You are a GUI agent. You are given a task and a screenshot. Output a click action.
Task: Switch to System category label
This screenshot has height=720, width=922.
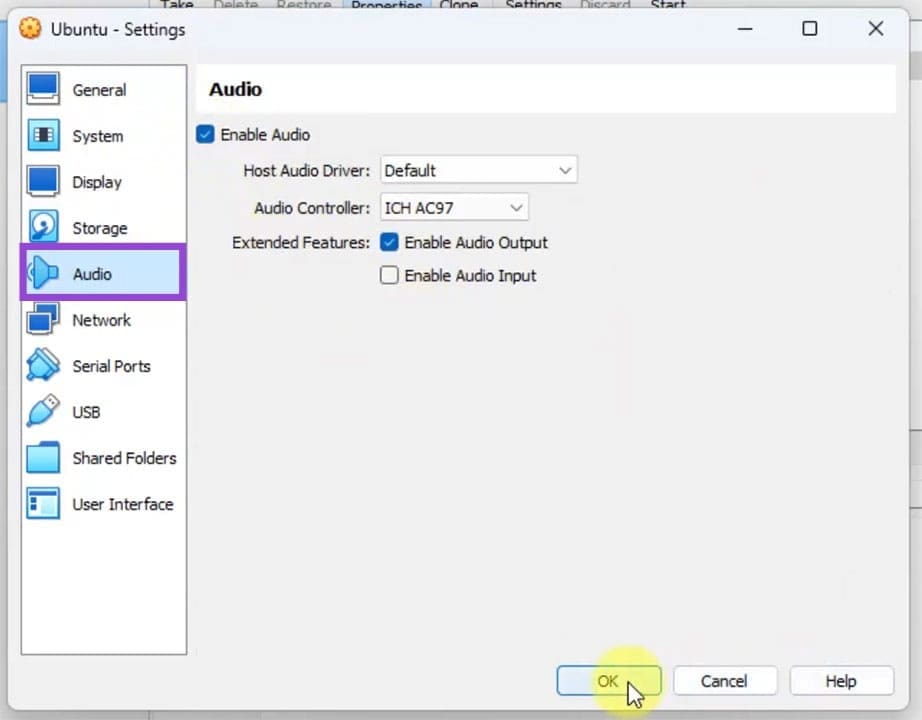click(98, 136)
